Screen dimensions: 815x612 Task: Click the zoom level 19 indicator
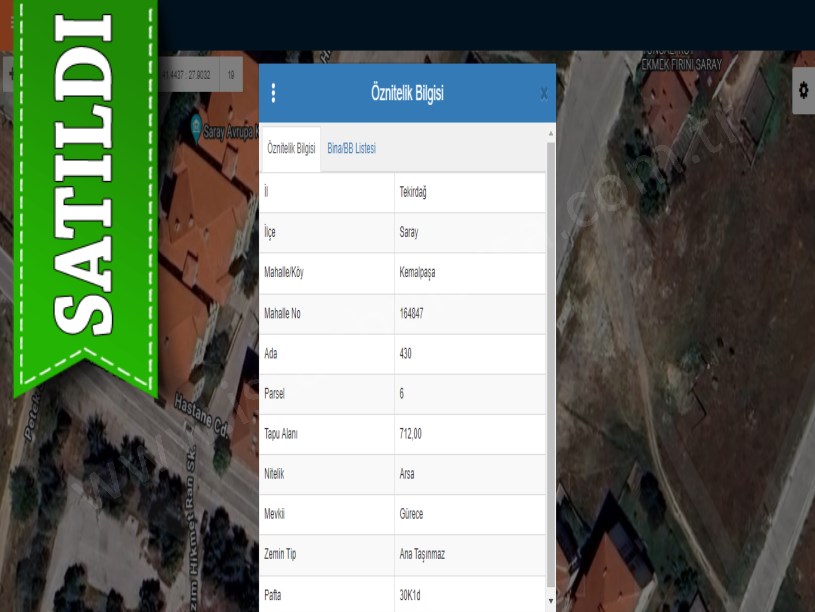(x=231, y=75)
